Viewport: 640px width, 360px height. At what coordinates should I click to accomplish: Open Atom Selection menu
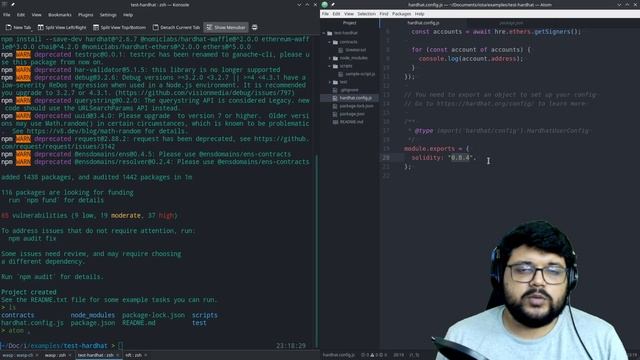pyautogui.click(x=366, y=14)
